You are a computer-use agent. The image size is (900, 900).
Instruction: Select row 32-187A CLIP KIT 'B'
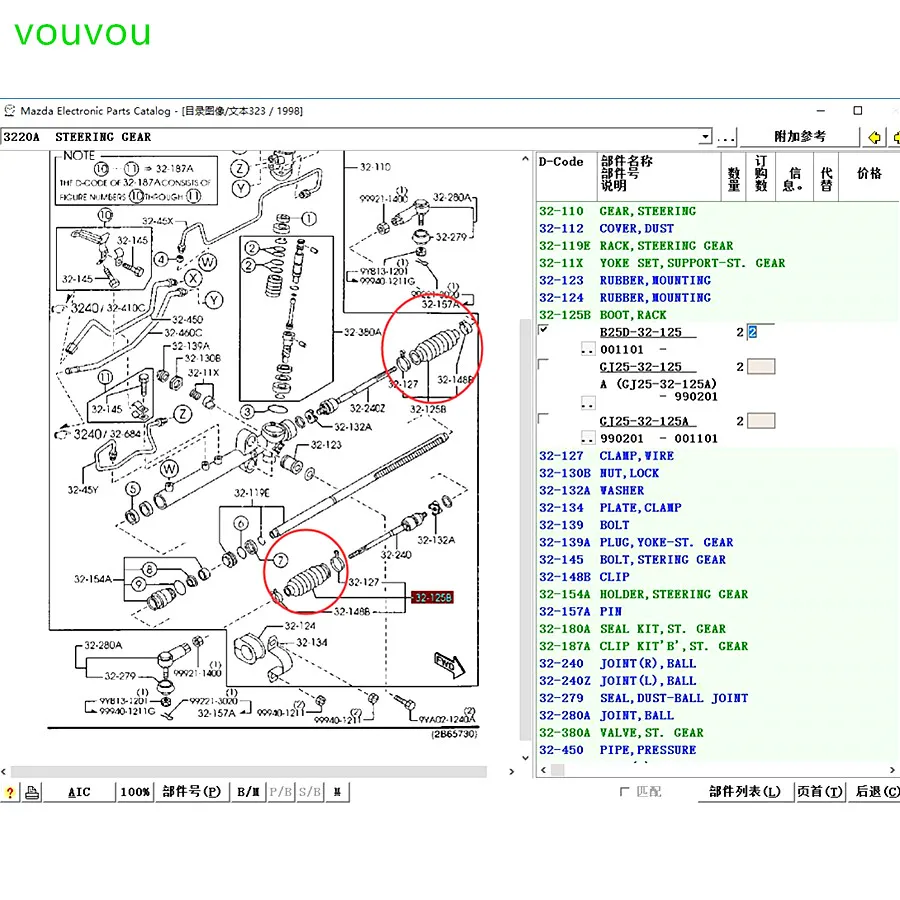click(717, 646)
